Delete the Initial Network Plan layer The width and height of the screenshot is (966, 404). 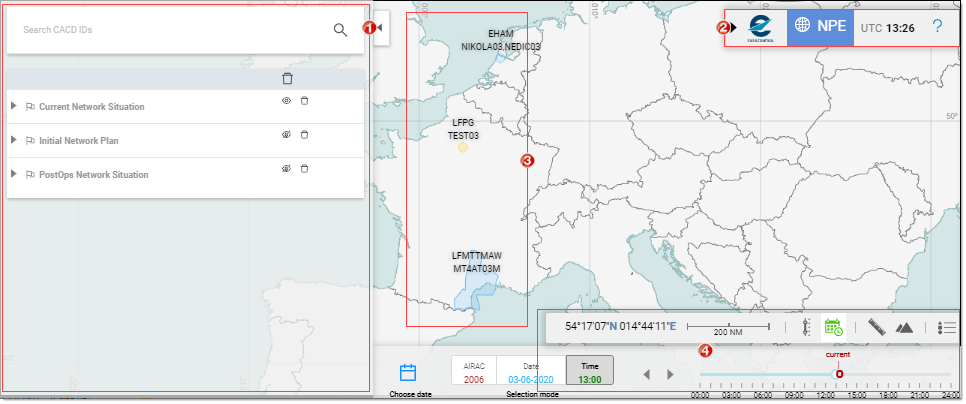(305, 134)
